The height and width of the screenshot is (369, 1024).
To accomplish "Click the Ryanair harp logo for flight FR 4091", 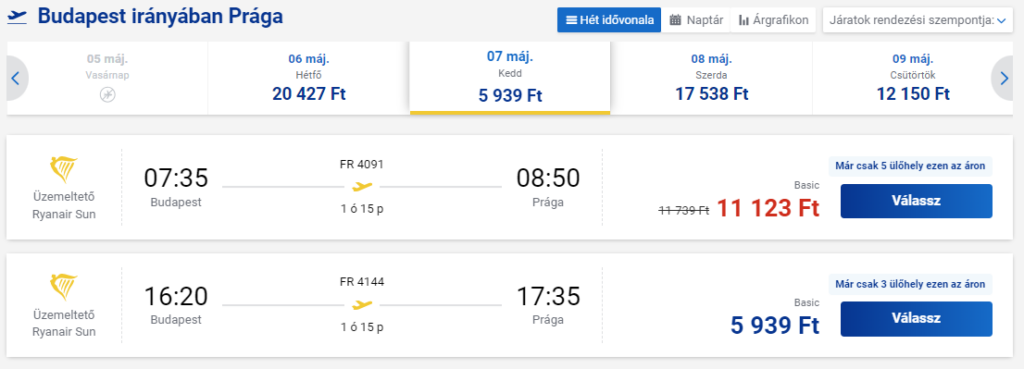I will coord(63,170).
